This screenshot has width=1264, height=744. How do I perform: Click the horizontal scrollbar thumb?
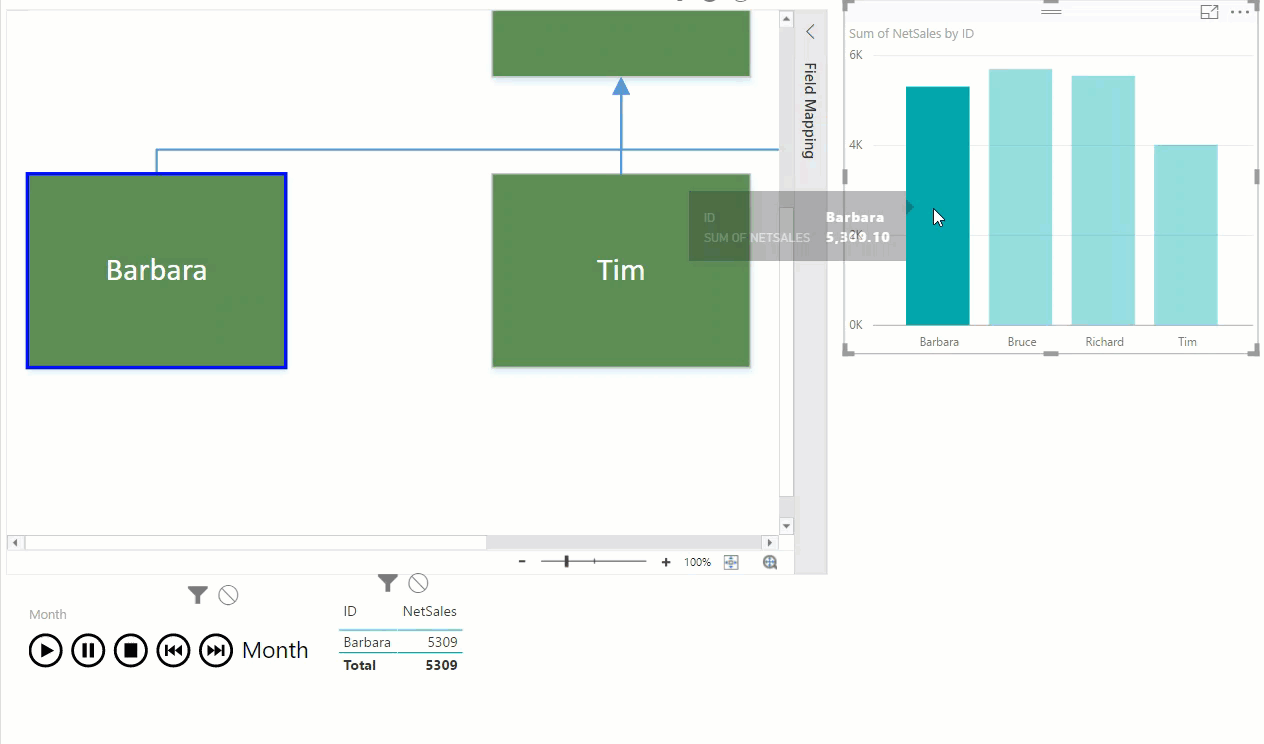click(256, 542)
